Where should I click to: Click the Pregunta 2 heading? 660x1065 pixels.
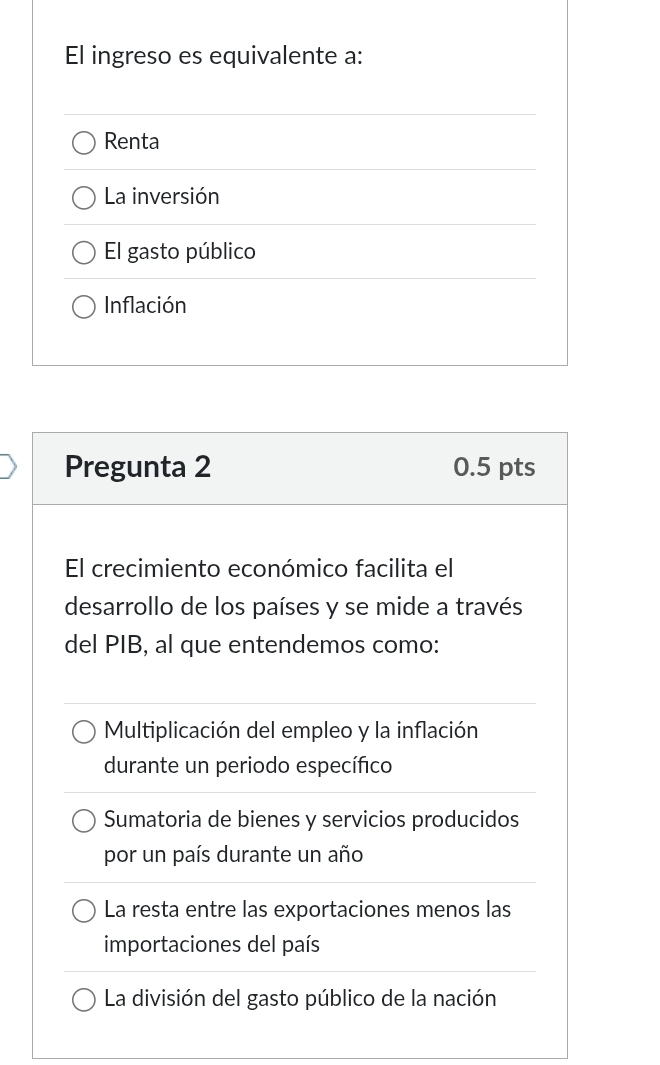click(x=138, y=467)
